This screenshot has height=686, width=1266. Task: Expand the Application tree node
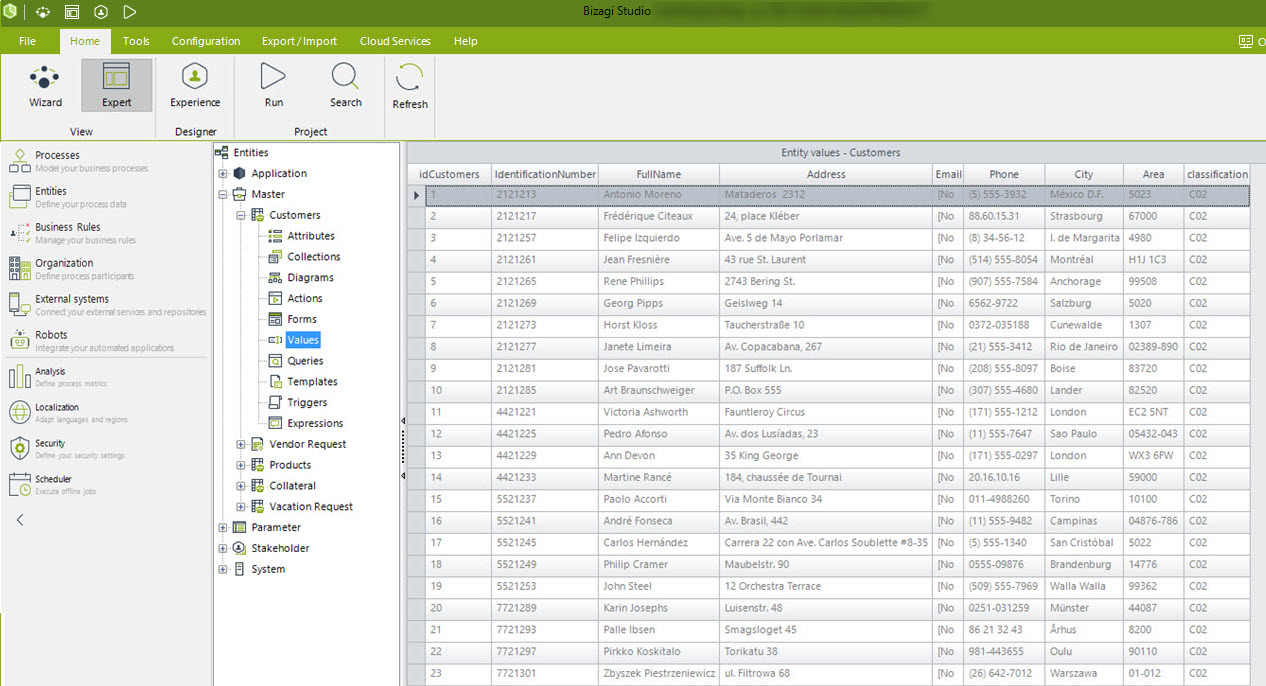click(223, 174)
